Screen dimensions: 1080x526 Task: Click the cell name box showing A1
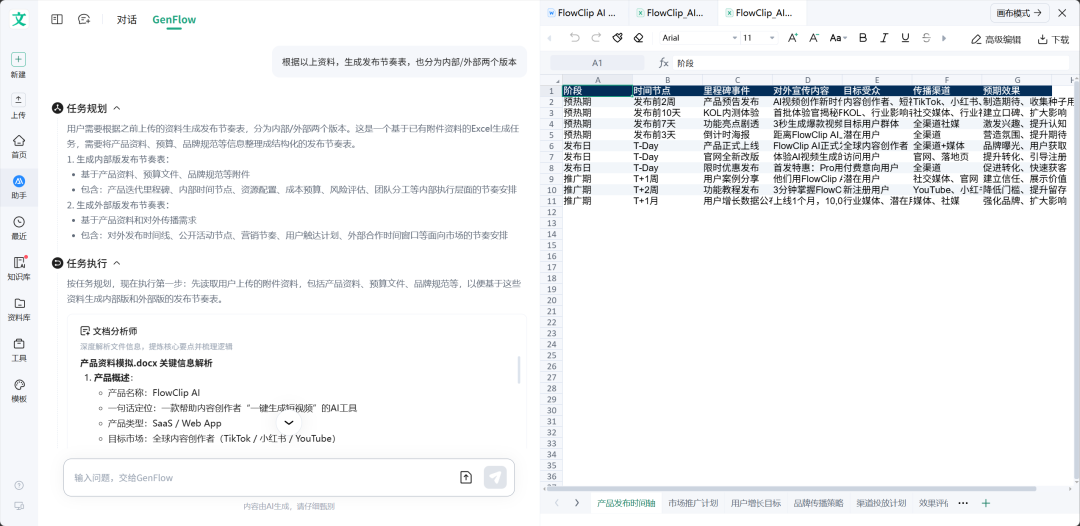pos(597,63)
